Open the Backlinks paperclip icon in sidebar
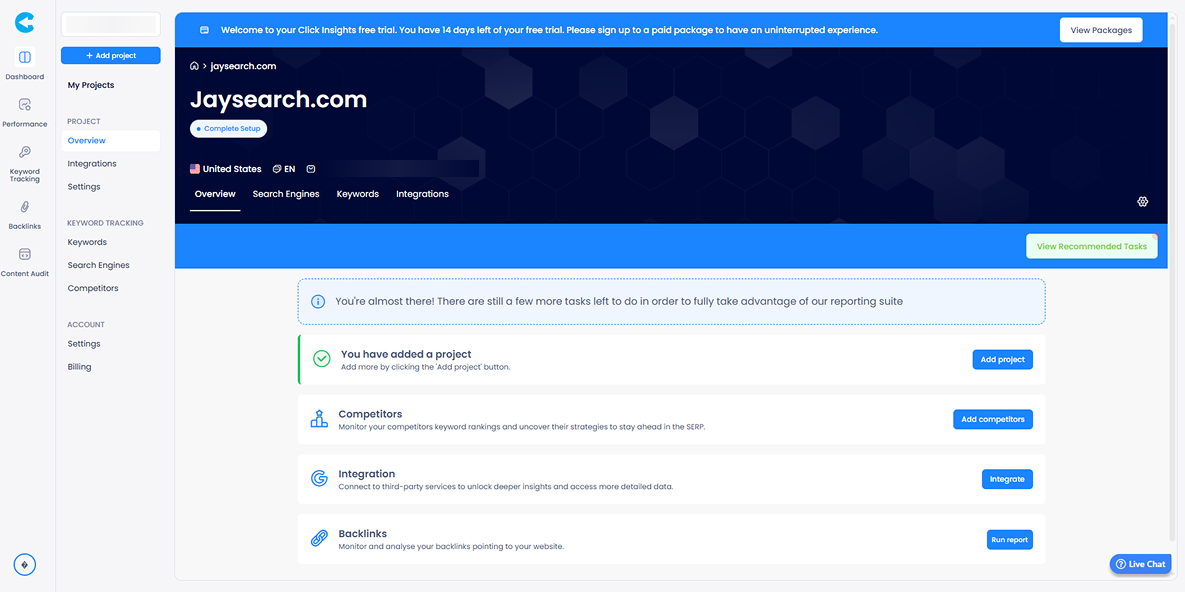The image size is (1185, 592). coord(24,207)
